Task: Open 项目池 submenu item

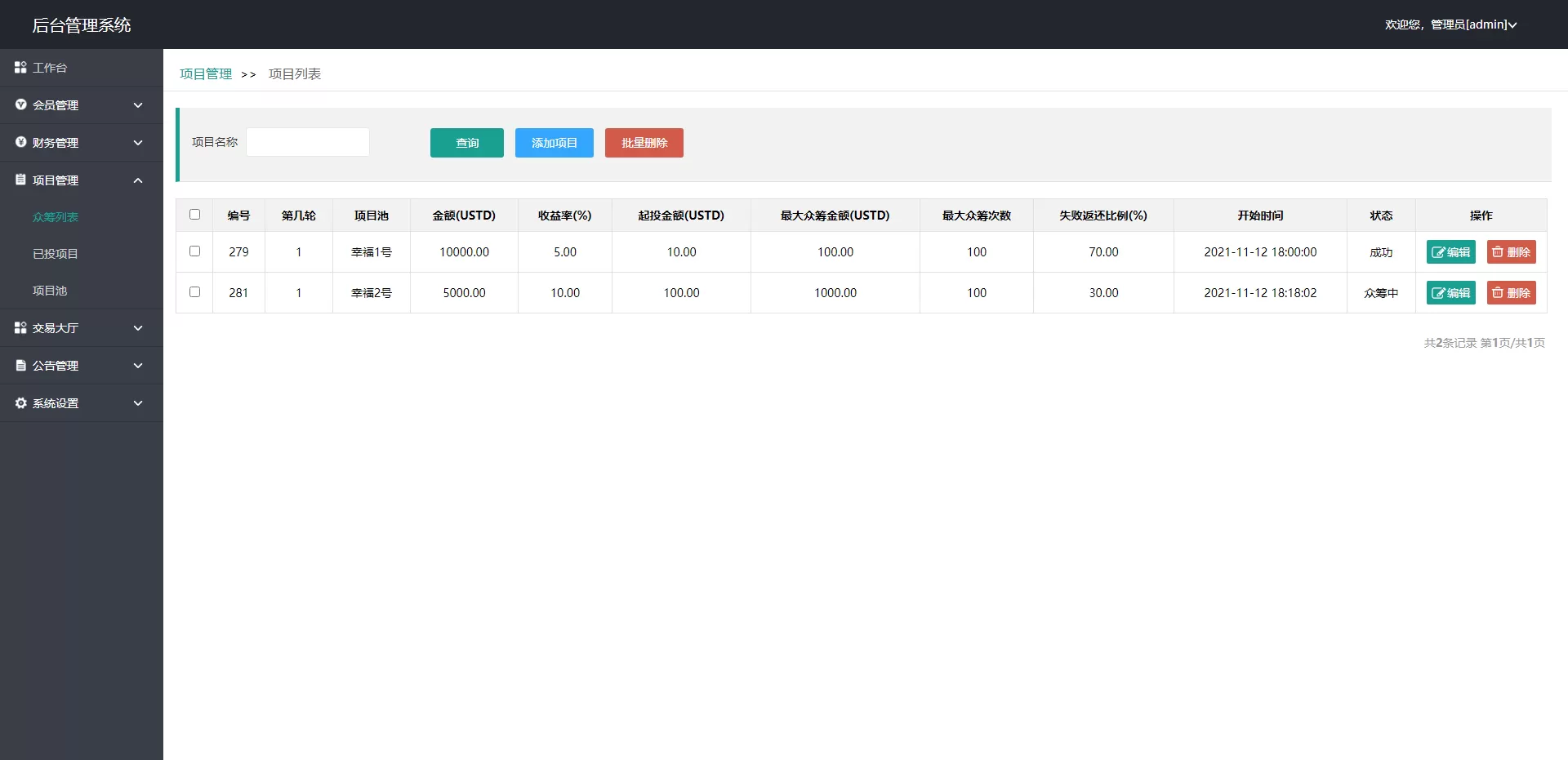Action: point(50,291)
